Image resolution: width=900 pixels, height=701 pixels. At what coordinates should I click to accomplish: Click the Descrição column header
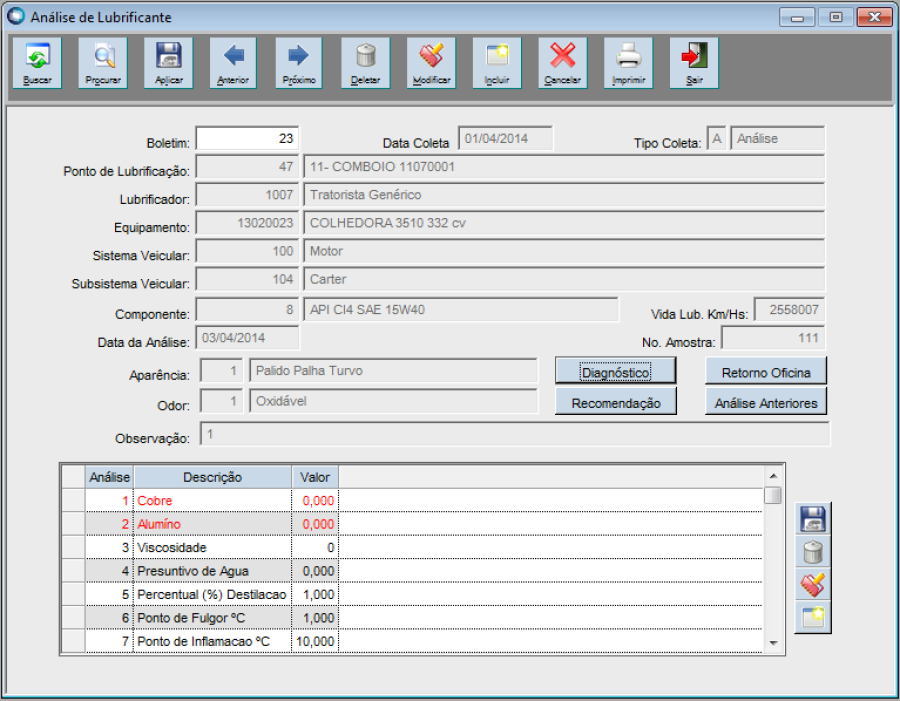click(x=212, y=477)
